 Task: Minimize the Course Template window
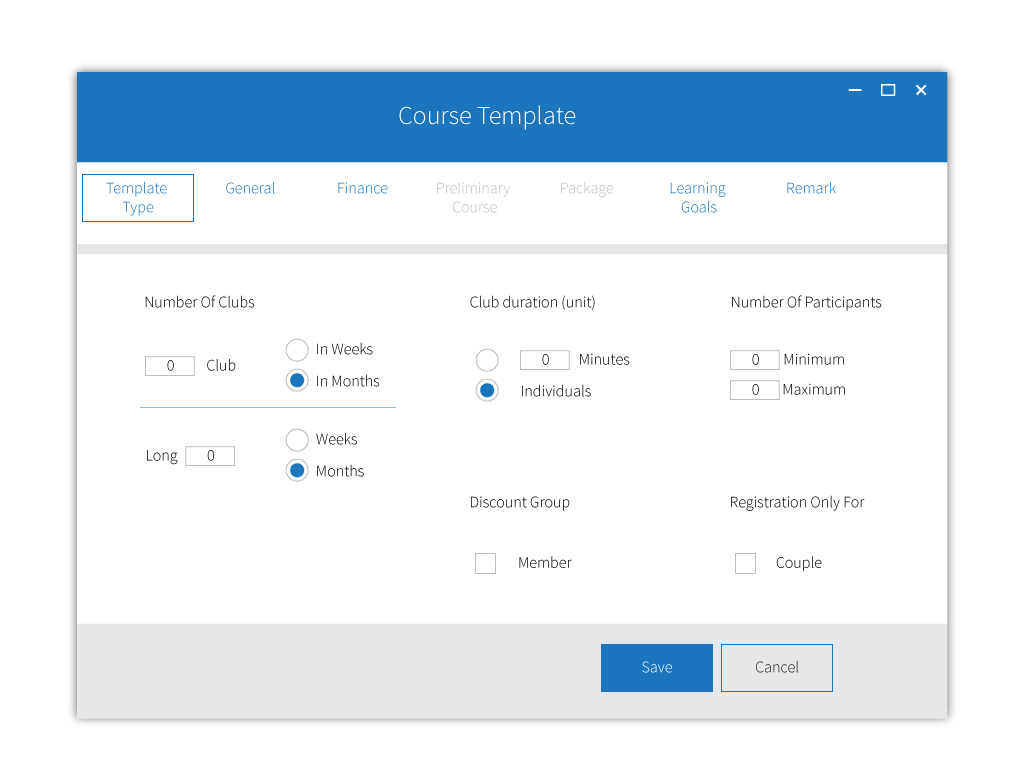tap(855, 90)
